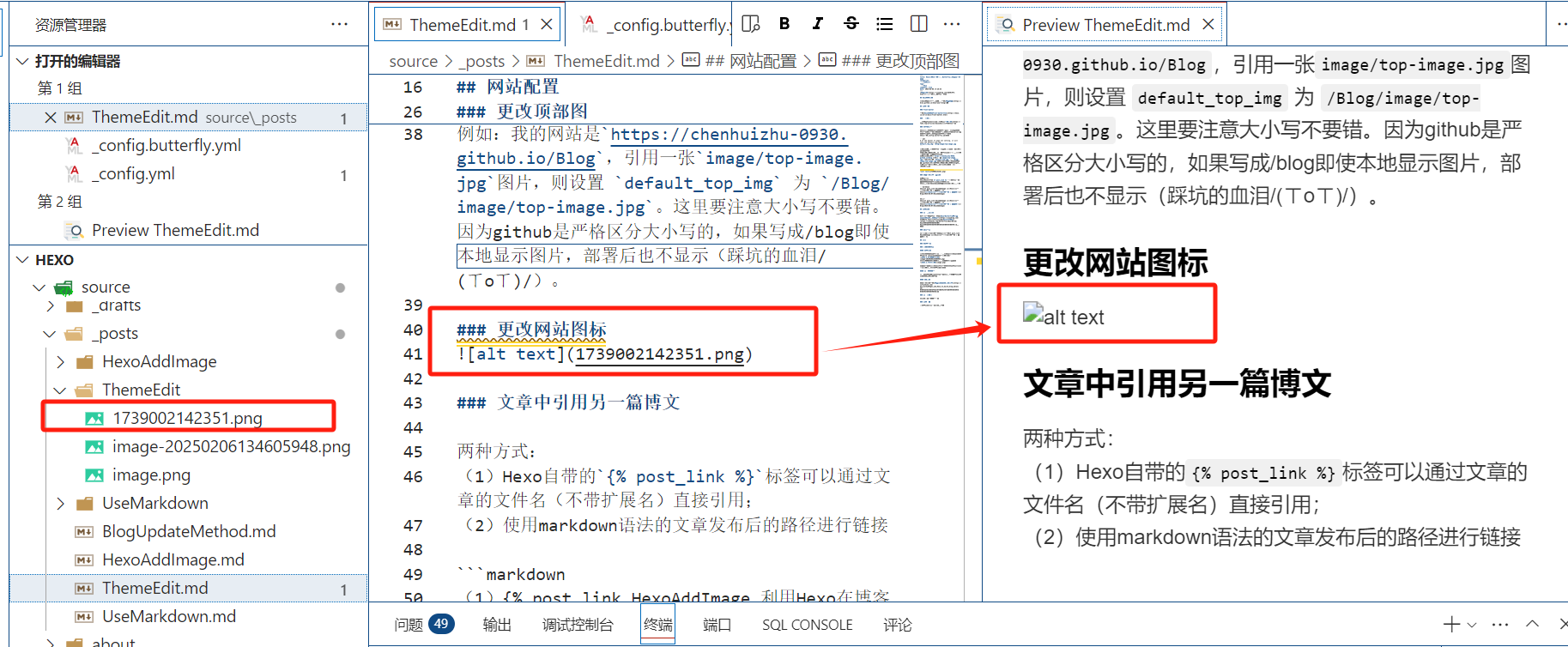The height and width of the screenshot is (647, 1568).
Task: Open ThemeEdit.md in HEXO tree
Action: tap(188, 588)
